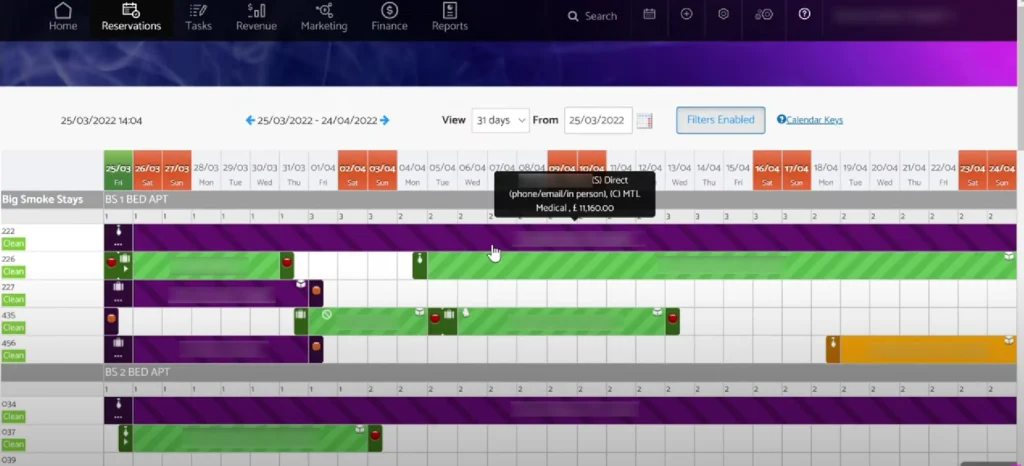The height and width of the screenshot is (466, 1024).
Task: Open date picker icon beside From field
Action: (x=645, y=120)
